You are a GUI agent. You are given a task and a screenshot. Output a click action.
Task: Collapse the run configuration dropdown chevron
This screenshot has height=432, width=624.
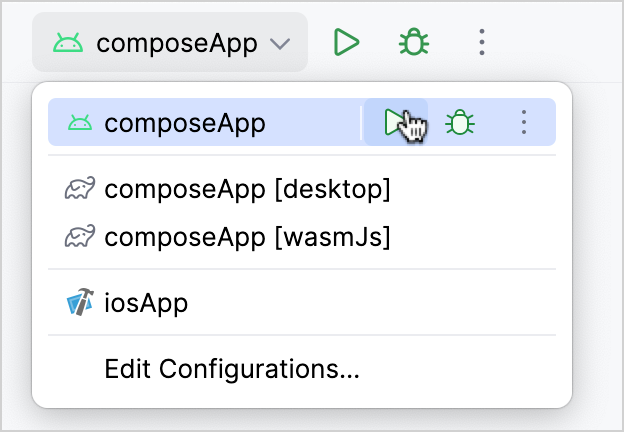[281, 44]
